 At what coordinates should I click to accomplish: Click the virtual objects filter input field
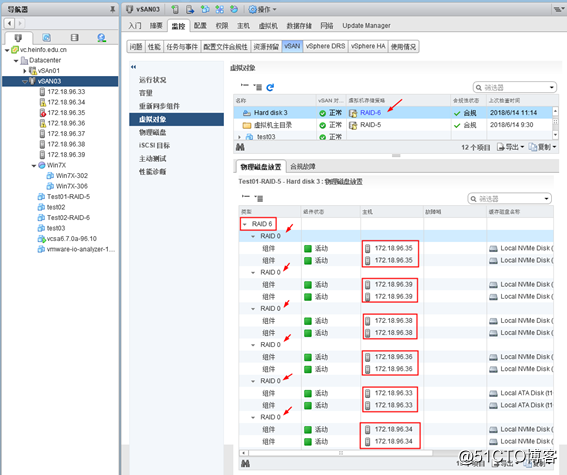[x=515, y=87]
